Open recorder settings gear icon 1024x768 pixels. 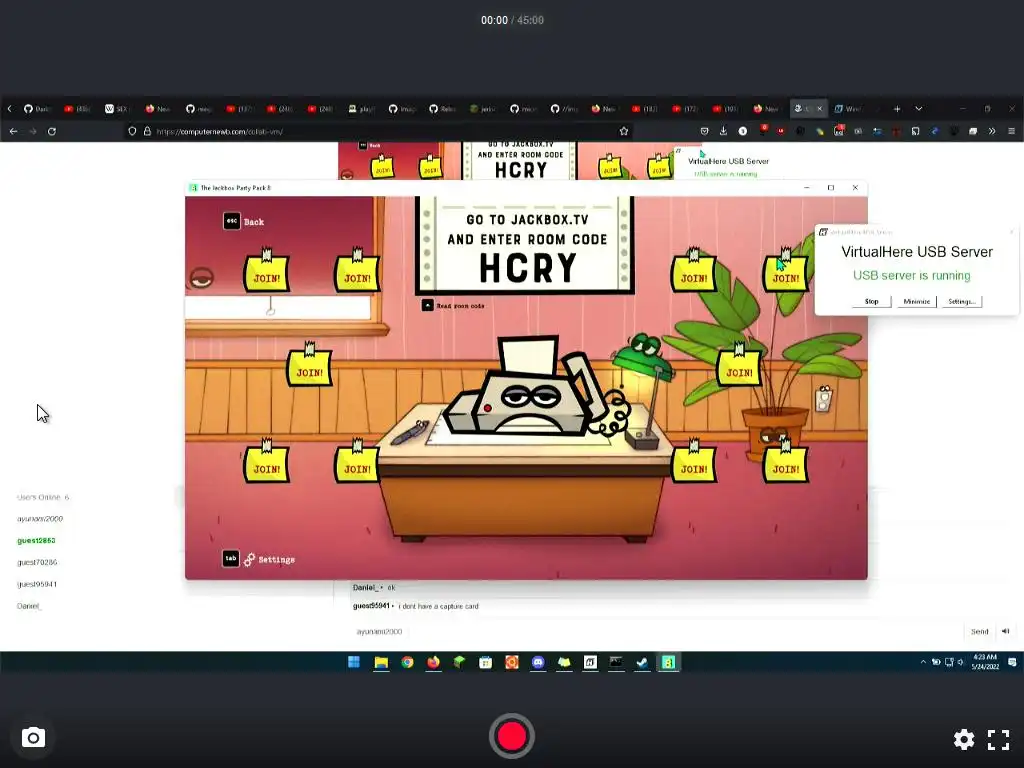(964, 739)
